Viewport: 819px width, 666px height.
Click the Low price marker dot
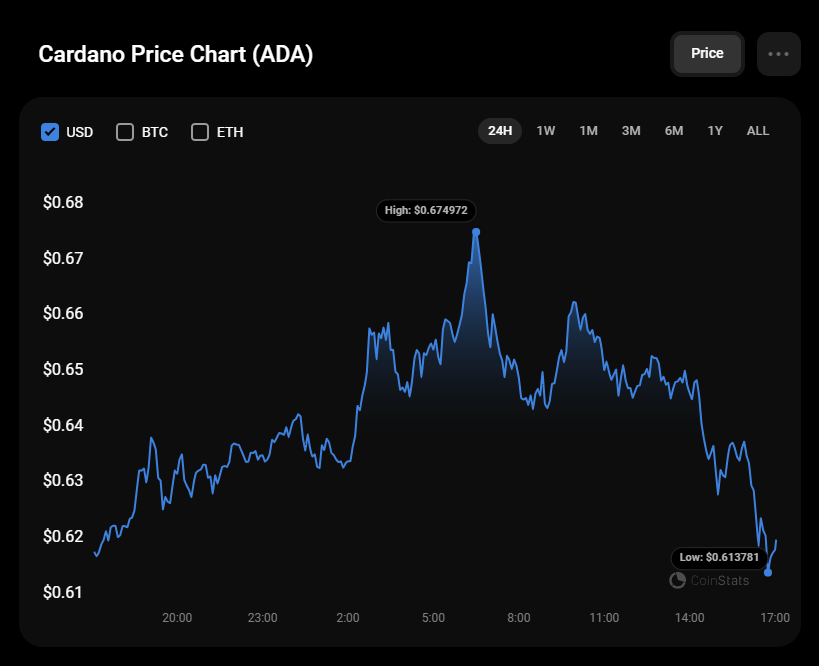(x=768, y=572)
